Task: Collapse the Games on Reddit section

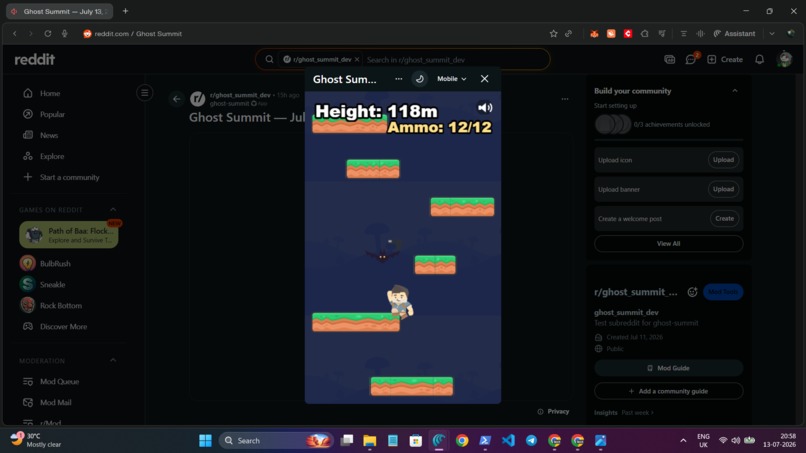Action: tap(113, 209)
